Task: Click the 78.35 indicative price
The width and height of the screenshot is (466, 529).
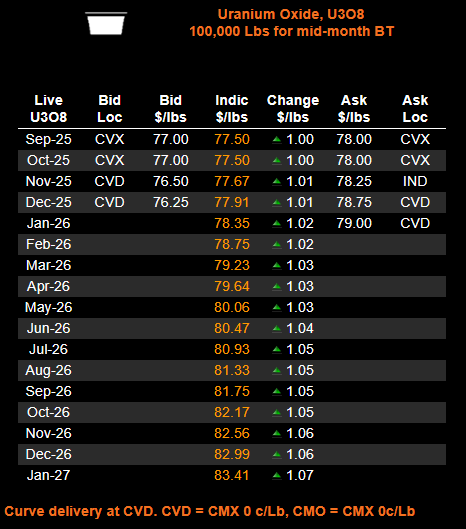Action: click(232, 223)
